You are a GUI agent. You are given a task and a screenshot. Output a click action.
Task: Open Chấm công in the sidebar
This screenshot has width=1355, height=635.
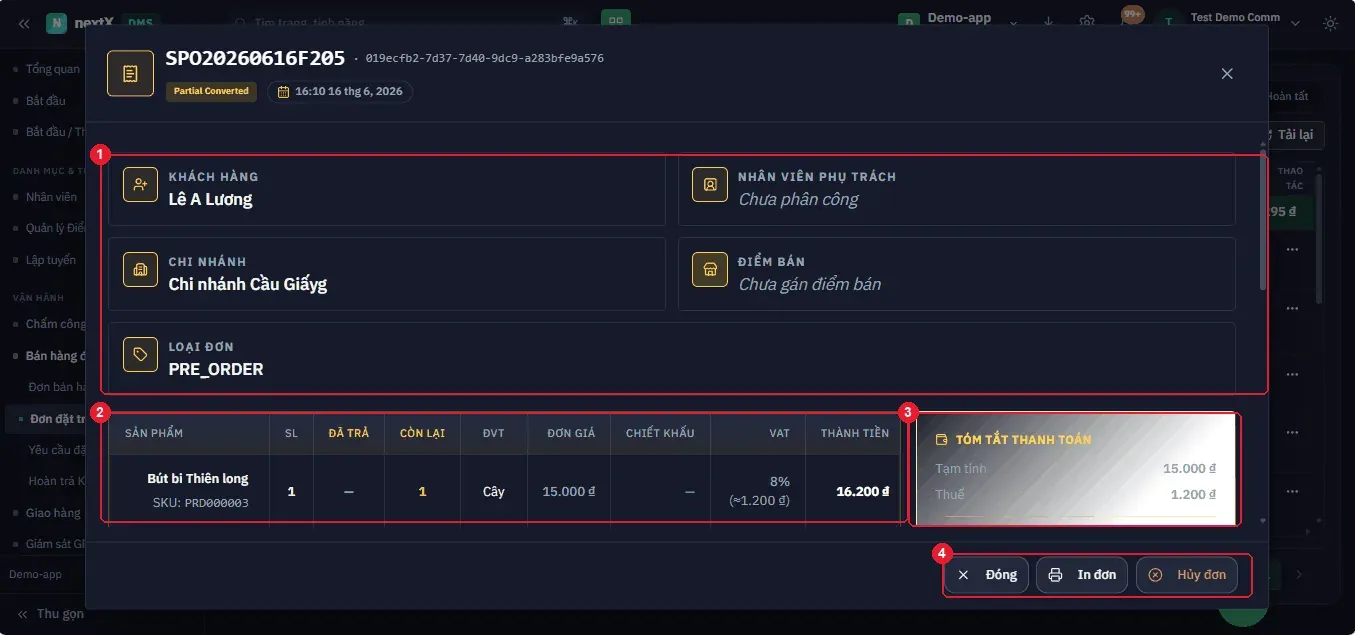pyautogui.click(x=55, y=324)
